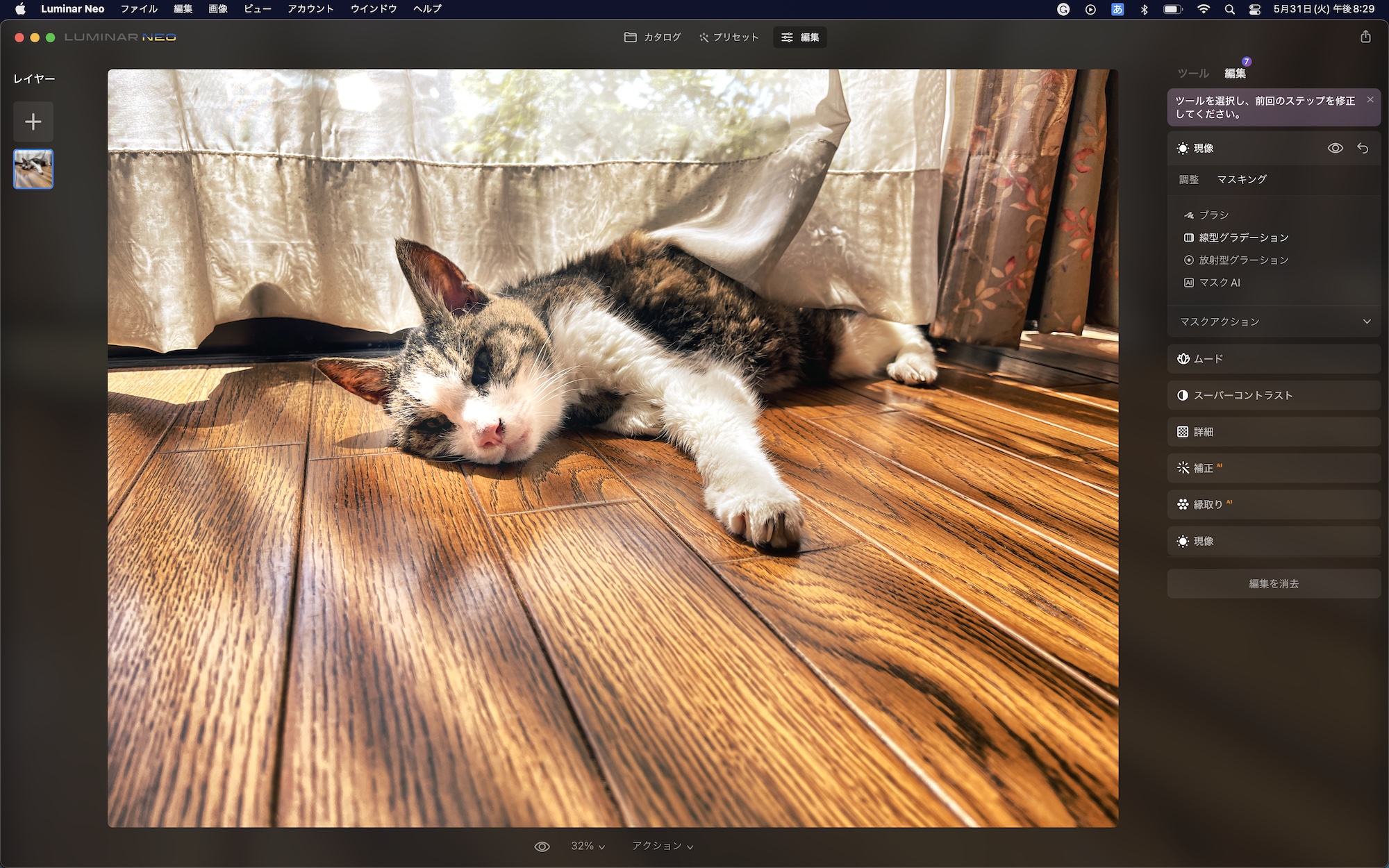Open the アクション dropdown menu
Image resolution: width=1389 pixels, height=868 pixels.
tap(662, 846)
